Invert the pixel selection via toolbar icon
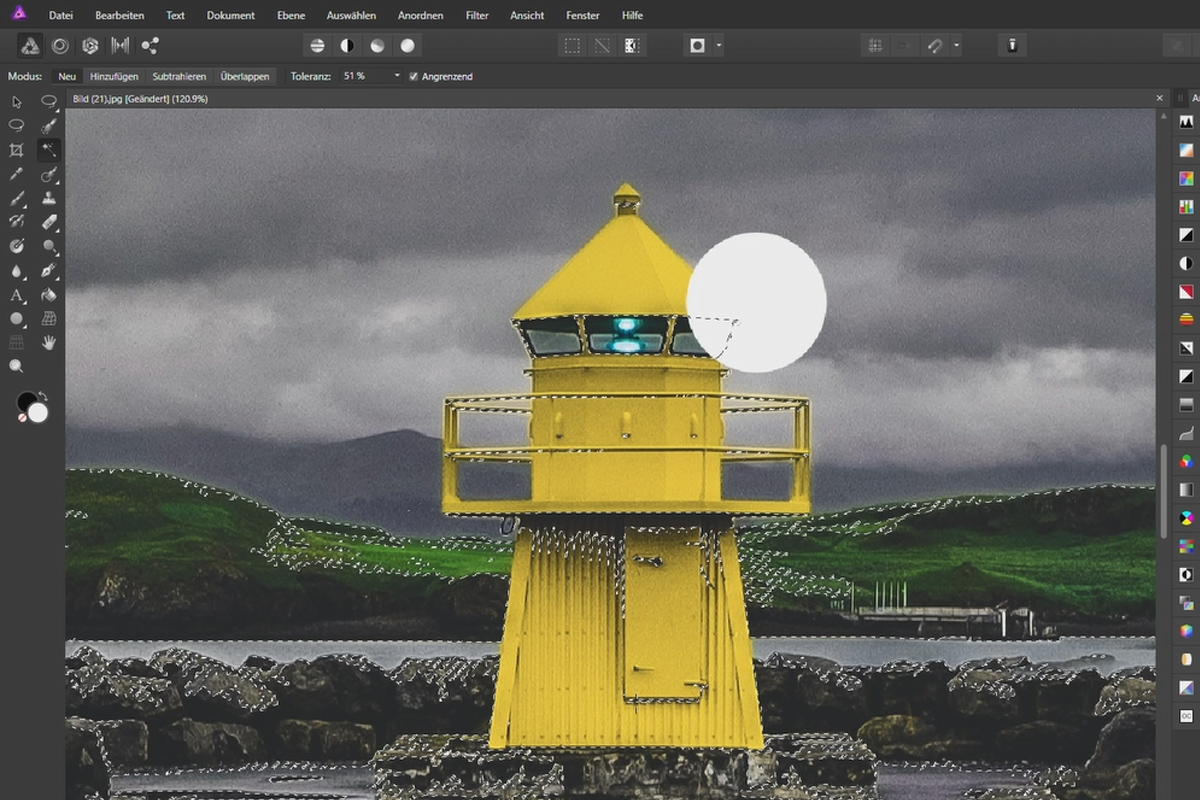The image size is (1200, 800). (631, 46)
